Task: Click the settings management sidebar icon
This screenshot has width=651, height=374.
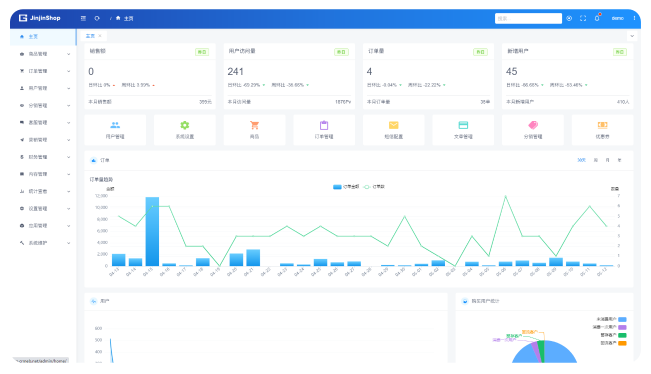Action: (22, 208)
